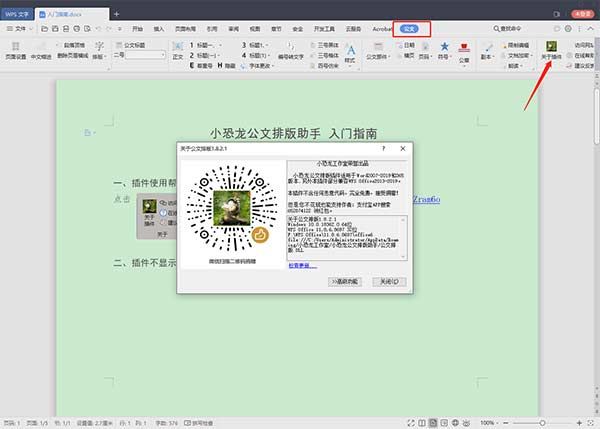600x429 pixels.
Task: Click the 限制编辑 lock command
Action: pos(515,45)
